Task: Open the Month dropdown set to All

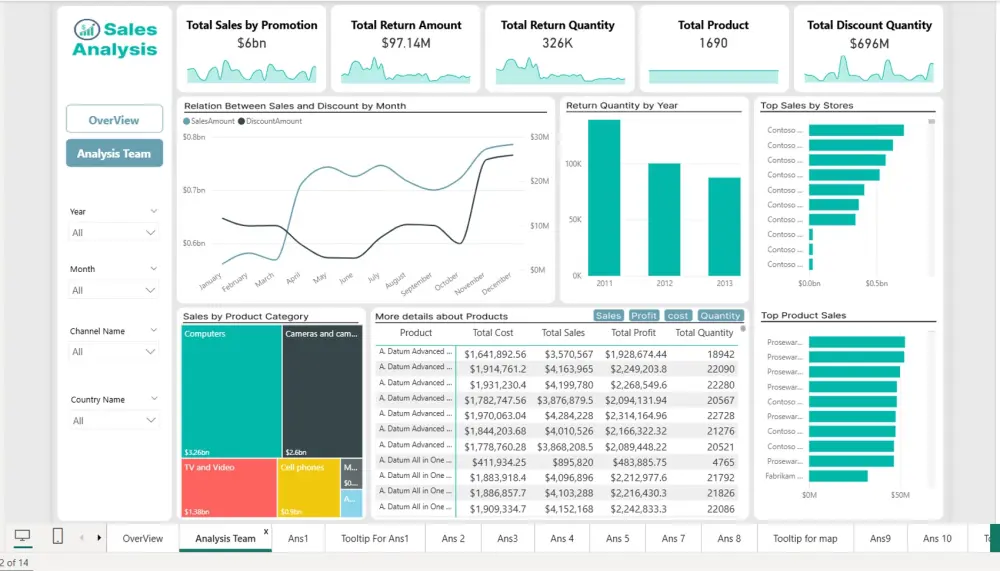Action: (113, 290)
